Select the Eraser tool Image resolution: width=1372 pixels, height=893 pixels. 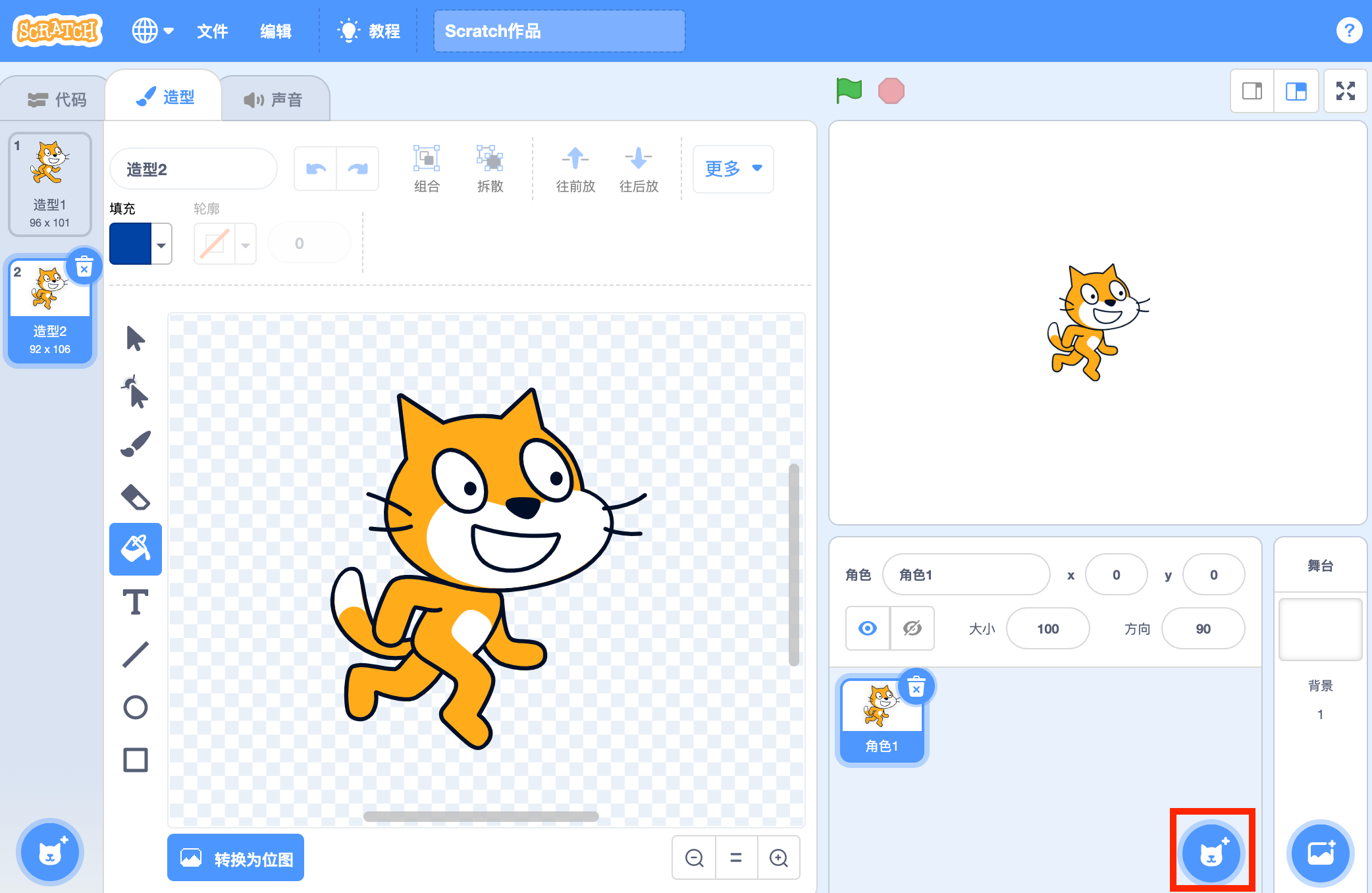pos(136,497)
